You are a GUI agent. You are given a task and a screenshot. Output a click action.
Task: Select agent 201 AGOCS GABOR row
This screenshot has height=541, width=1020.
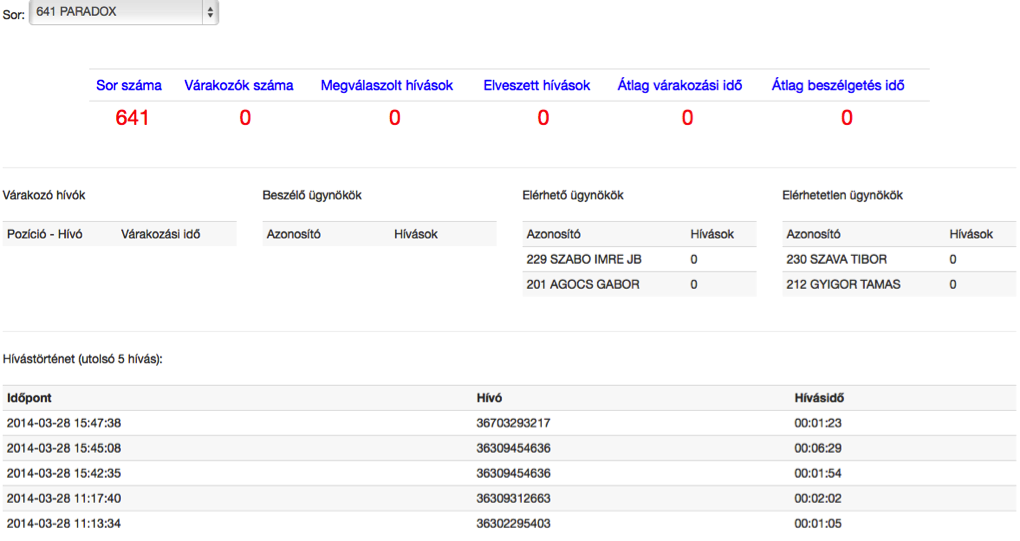coord(639,284)
